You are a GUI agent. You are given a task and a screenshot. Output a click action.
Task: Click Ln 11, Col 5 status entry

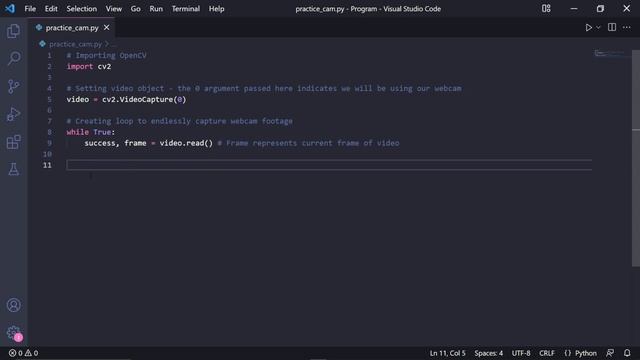click(447, 353)
